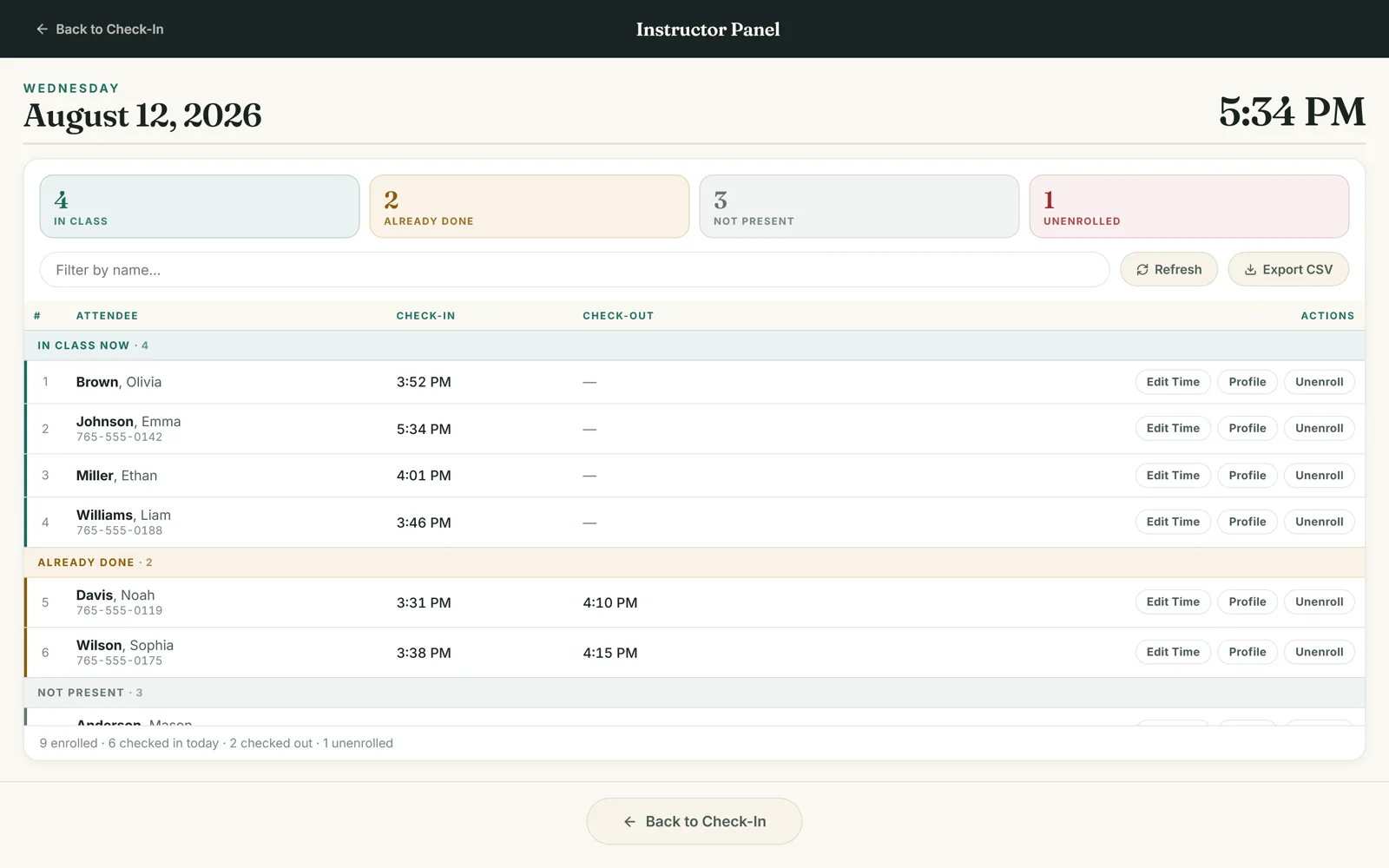Edit Time for Sophia Wilson

pyautogui.click(x=1173, y=653)
